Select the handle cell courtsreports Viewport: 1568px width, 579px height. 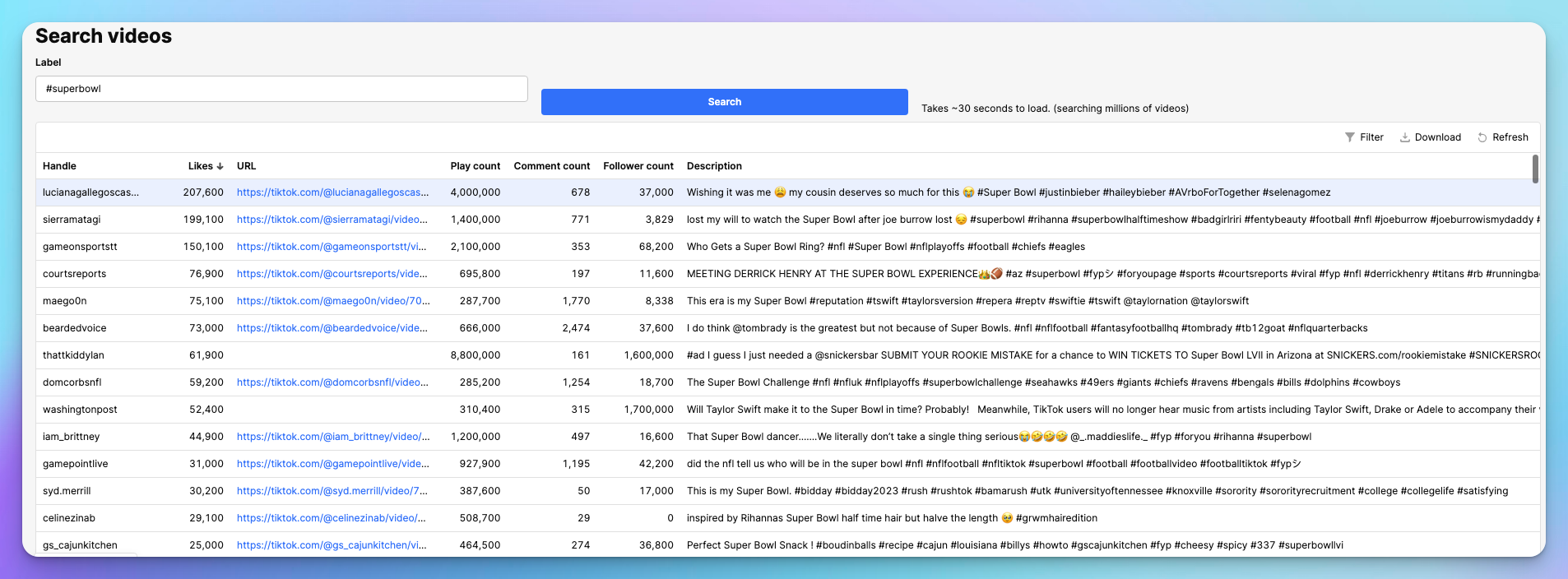pyautogui.click(x=74, y=274)
